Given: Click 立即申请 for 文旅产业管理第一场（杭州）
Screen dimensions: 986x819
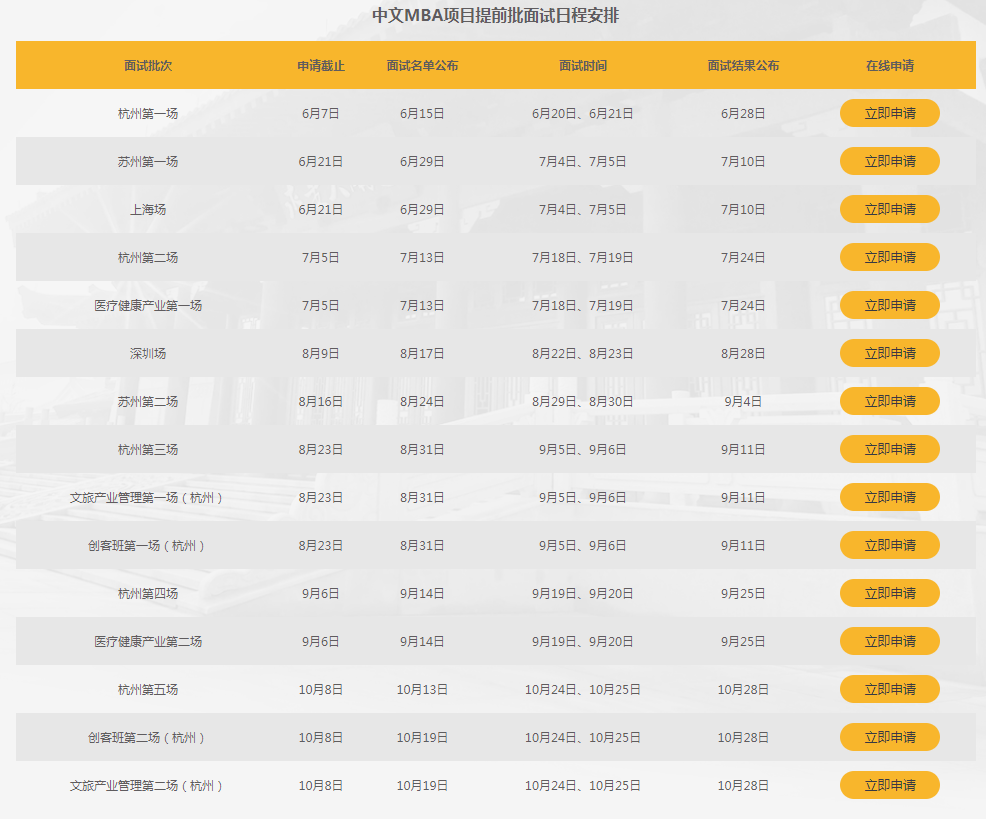Looking at the screenshot, I should click(889, 497).
